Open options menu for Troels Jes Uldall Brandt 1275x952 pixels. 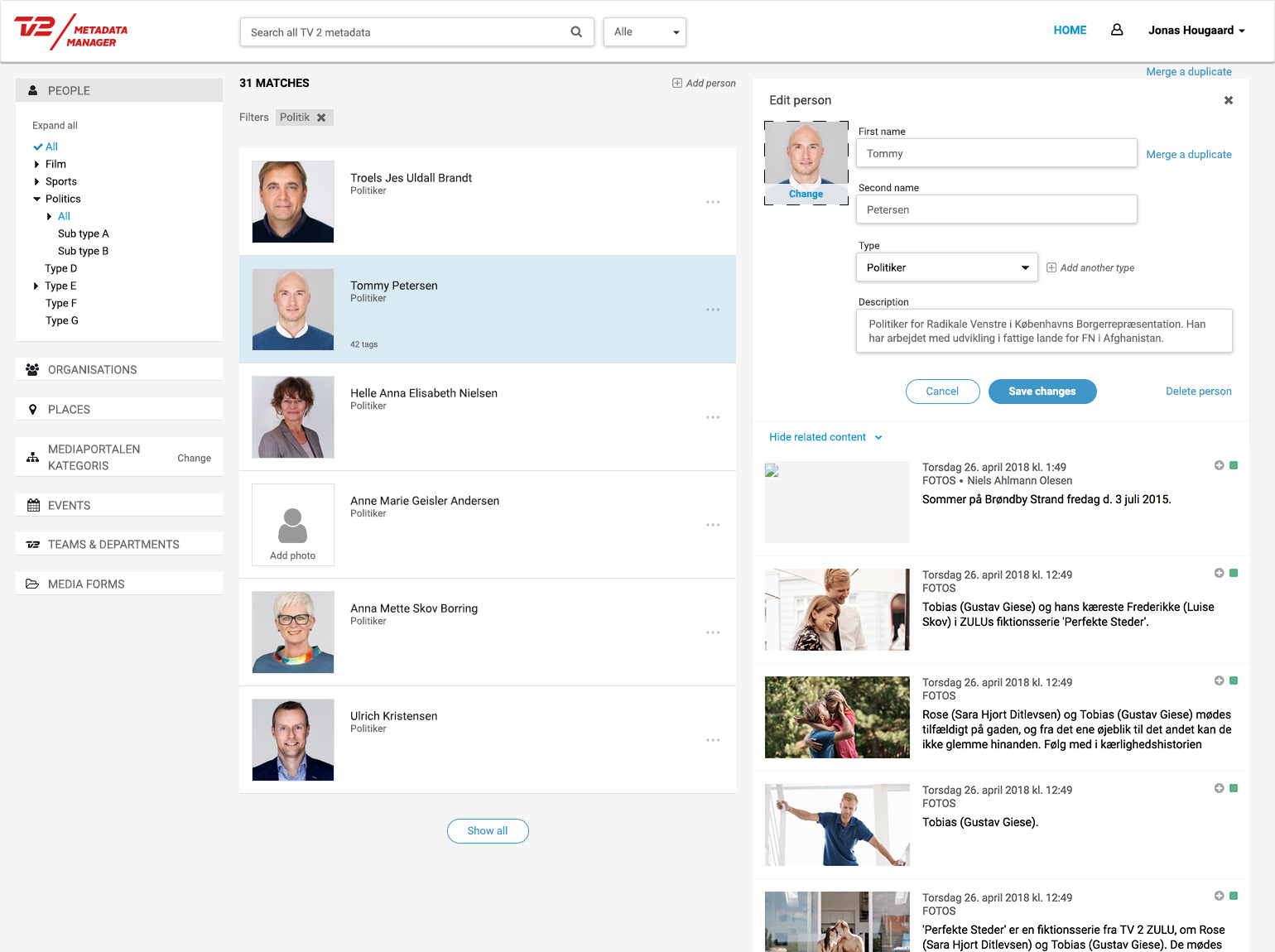click(x=713, y=202)
